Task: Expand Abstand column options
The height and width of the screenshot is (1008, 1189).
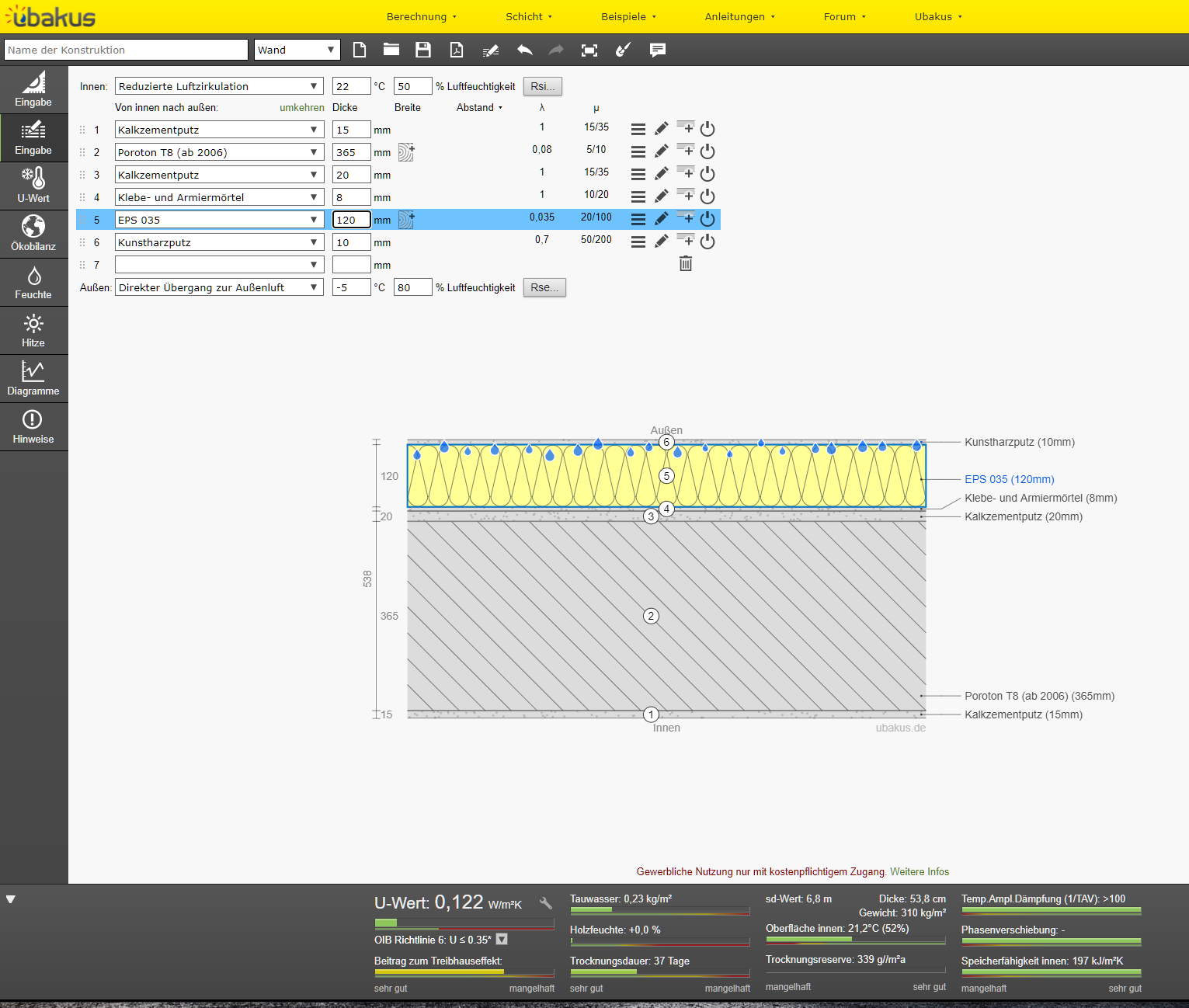Action: pos(480,108)
